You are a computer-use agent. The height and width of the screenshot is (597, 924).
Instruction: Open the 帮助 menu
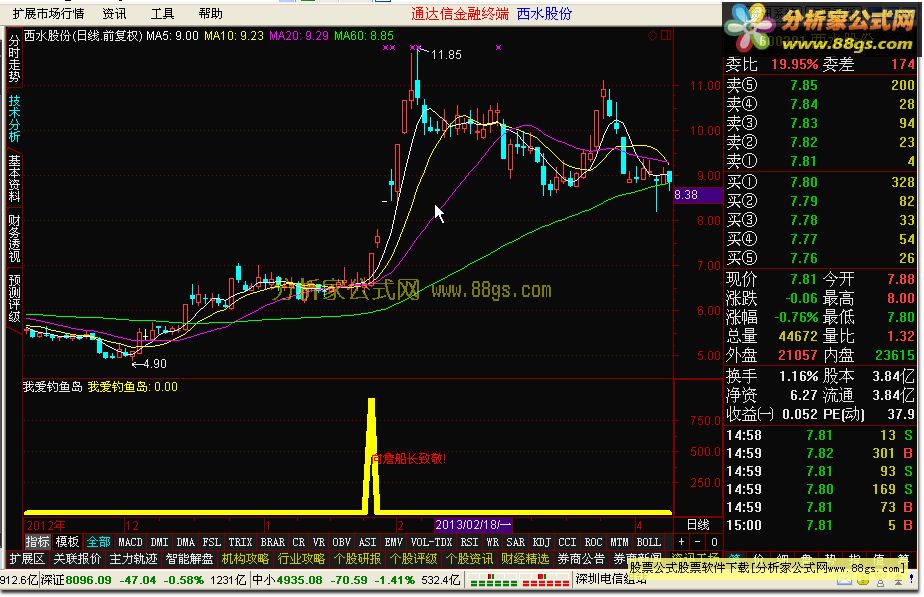[210, 14]
